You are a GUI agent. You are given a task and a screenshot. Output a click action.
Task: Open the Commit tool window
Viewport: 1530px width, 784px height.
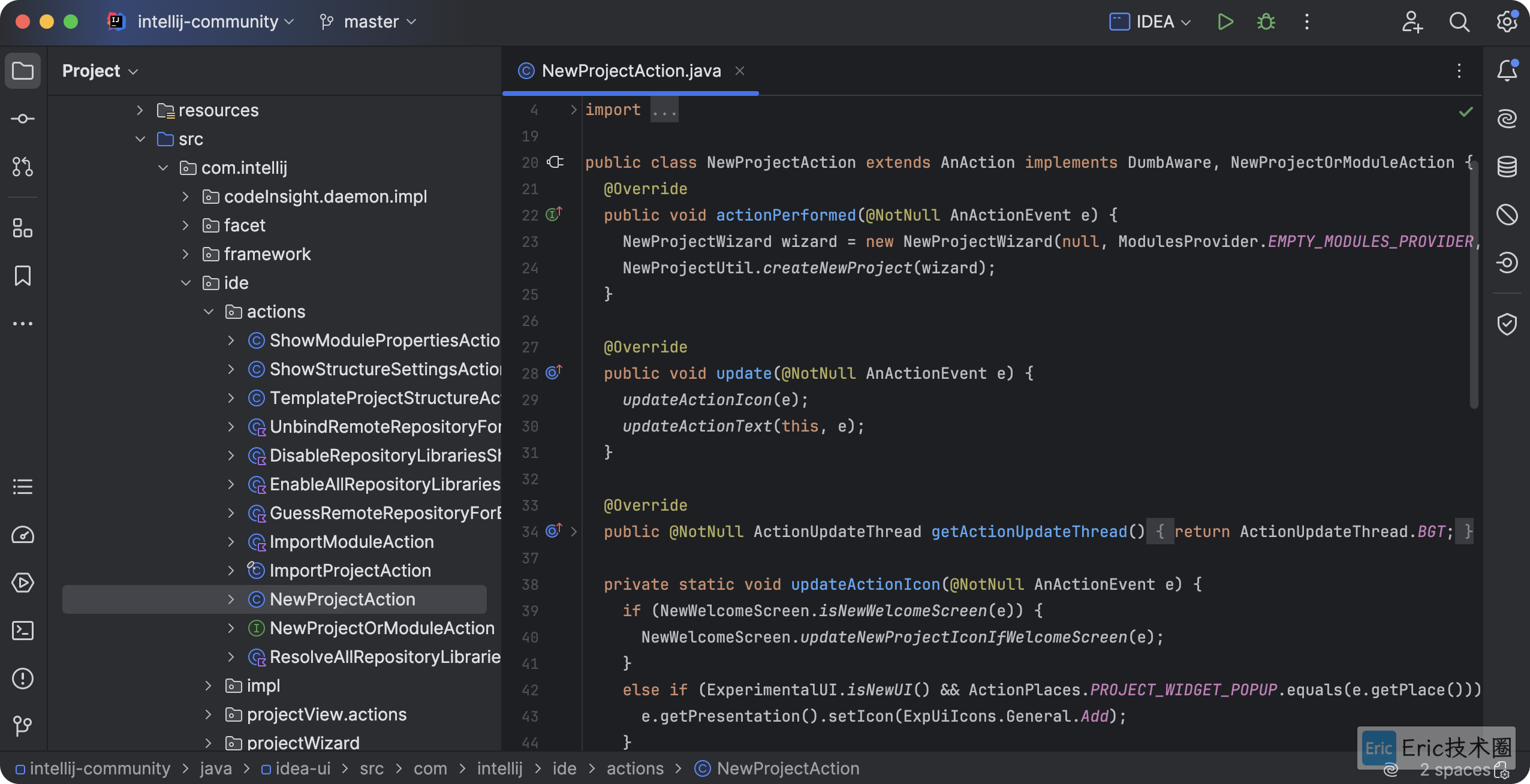[x=23, y=119]
